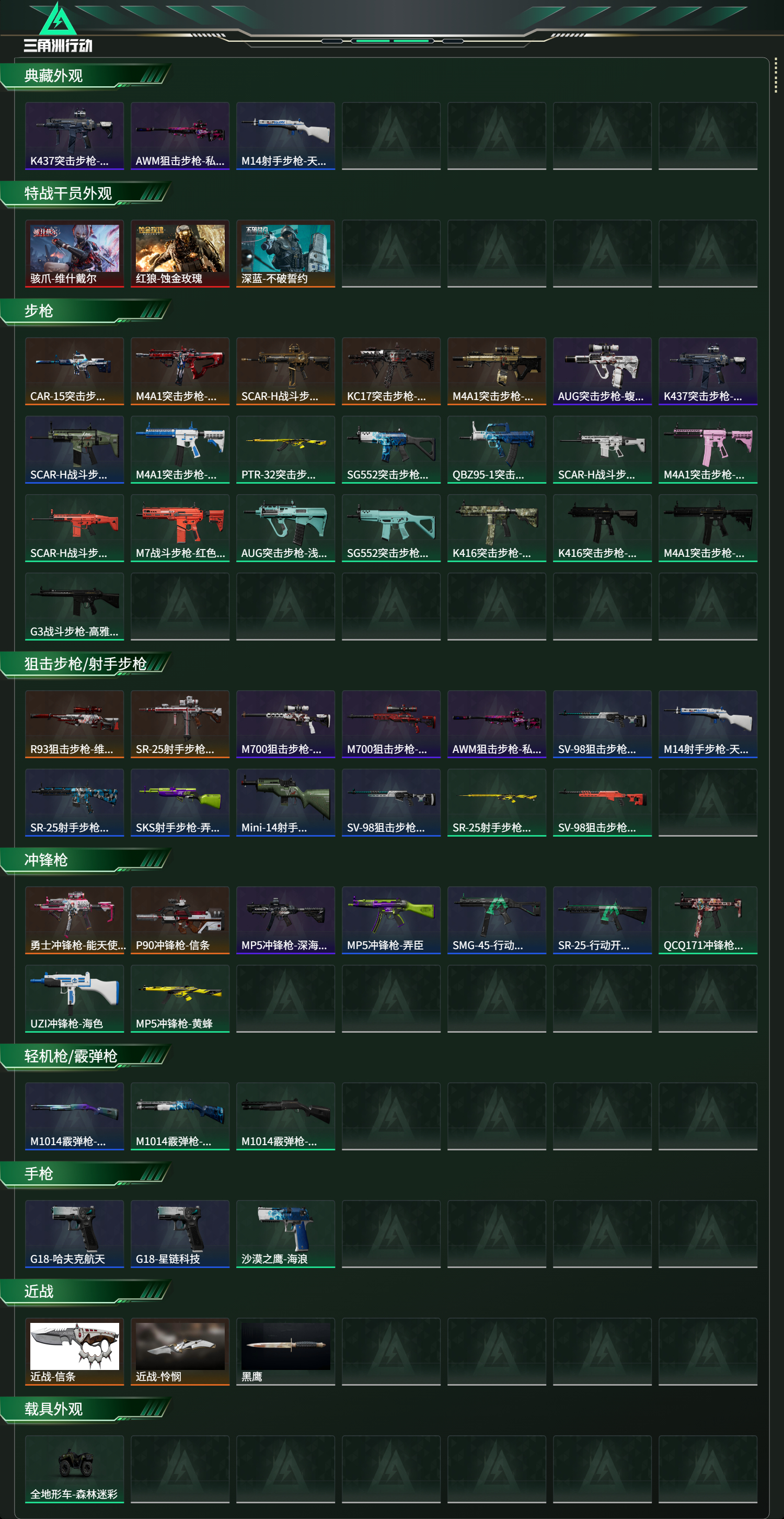Select the MP5冲锋枪-黄蜂 skin
Viewport: 784px width, 1519px height.
(x=180, y=998)
